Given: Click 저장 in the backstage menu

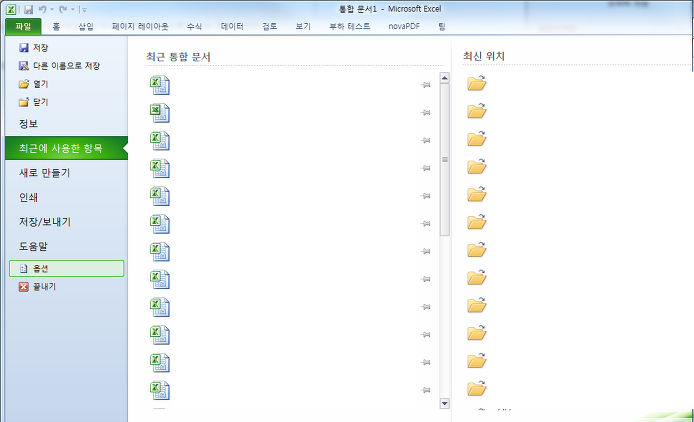Looking at the screenshot, I should [x=34, y=47].
